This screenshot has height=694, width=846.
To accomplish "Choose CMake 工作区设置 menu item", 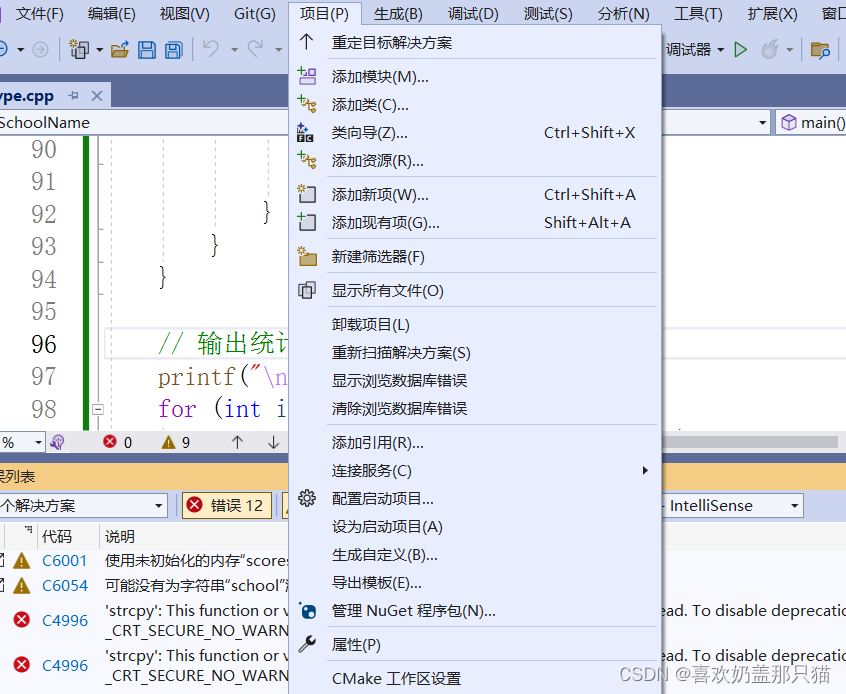I will (475, 678).
